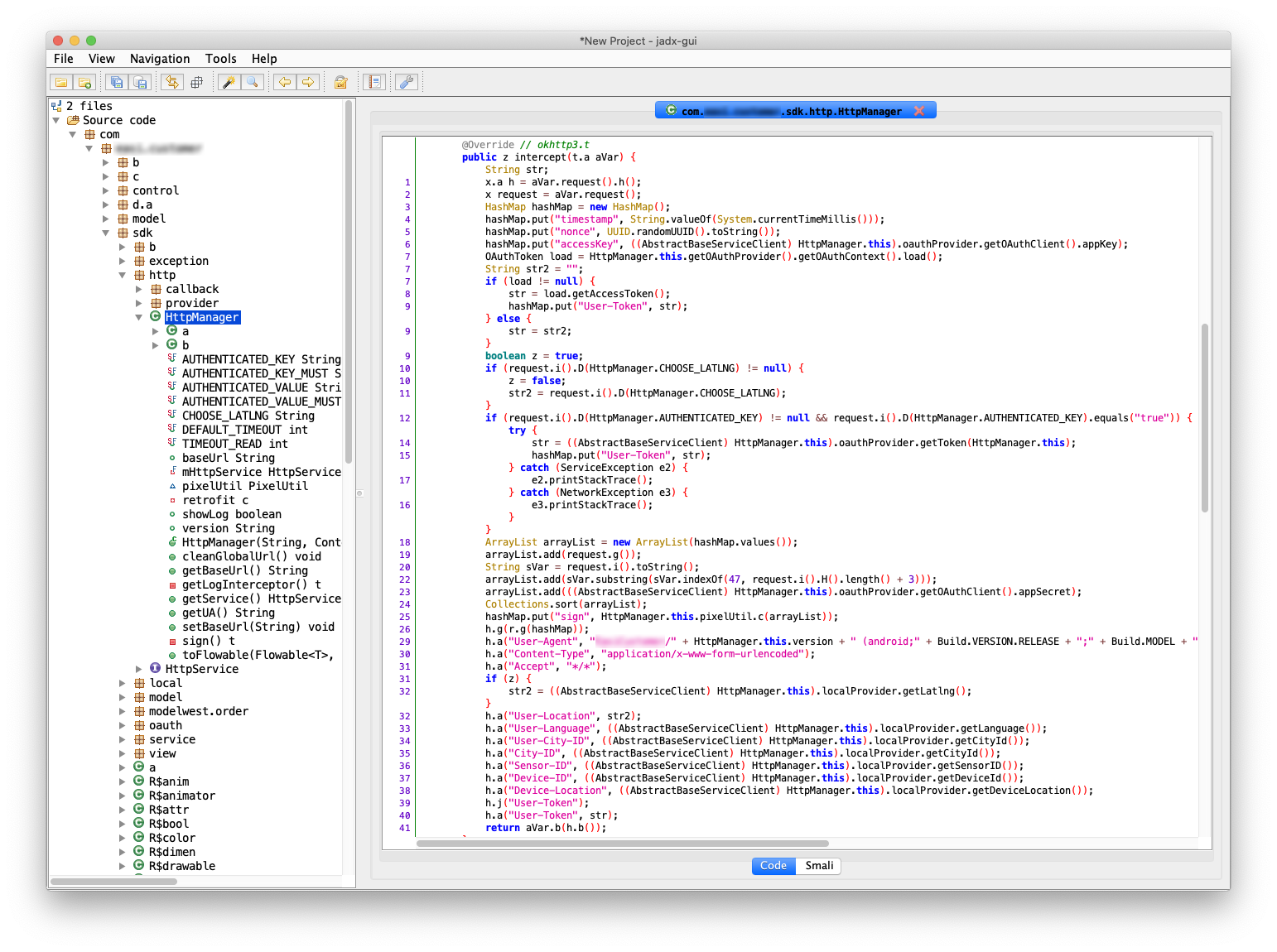
Task: Open Preferences with the wrench icon
Action: click(x=407, y=82)
